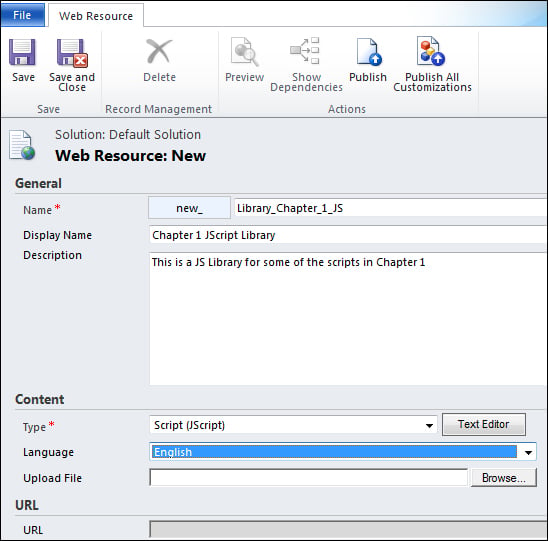
Task: Click the Name field containing Library_Chapter_1_JS
Action: pos(390,208)
